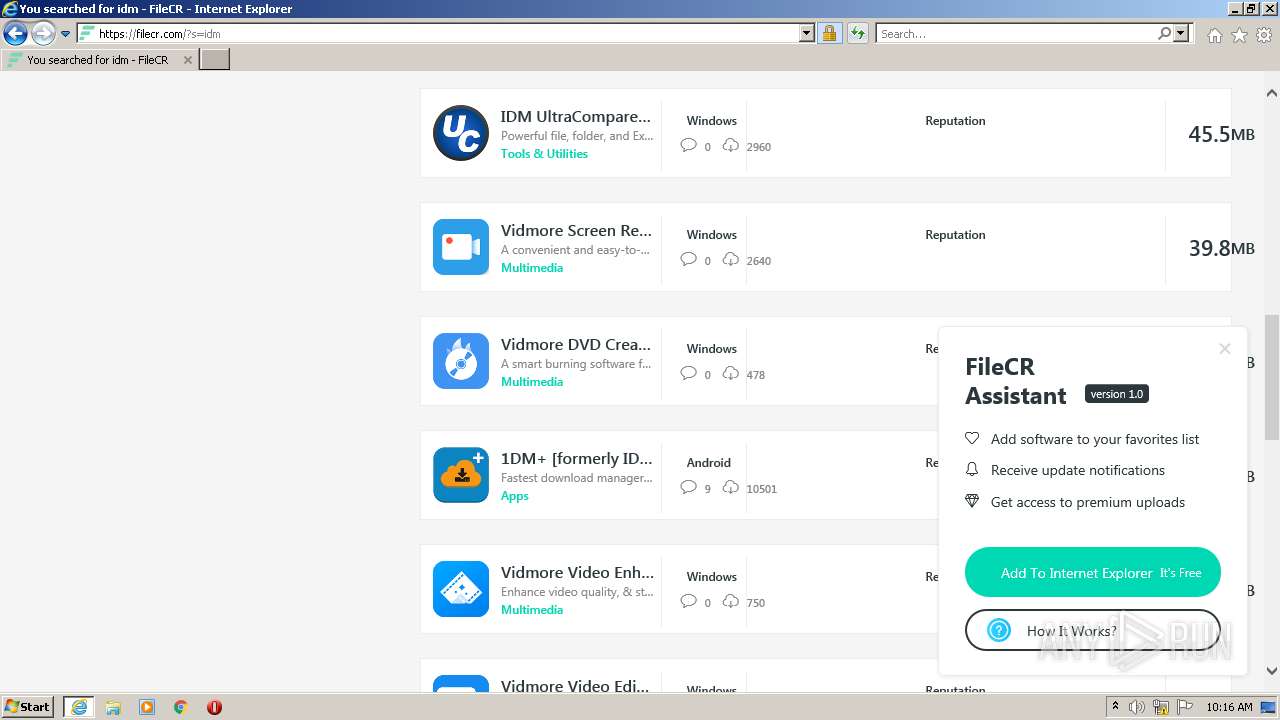Open the Apps category link under 1DM+
This screenshot has width=1280, height=720.
[x=514, y=495]
